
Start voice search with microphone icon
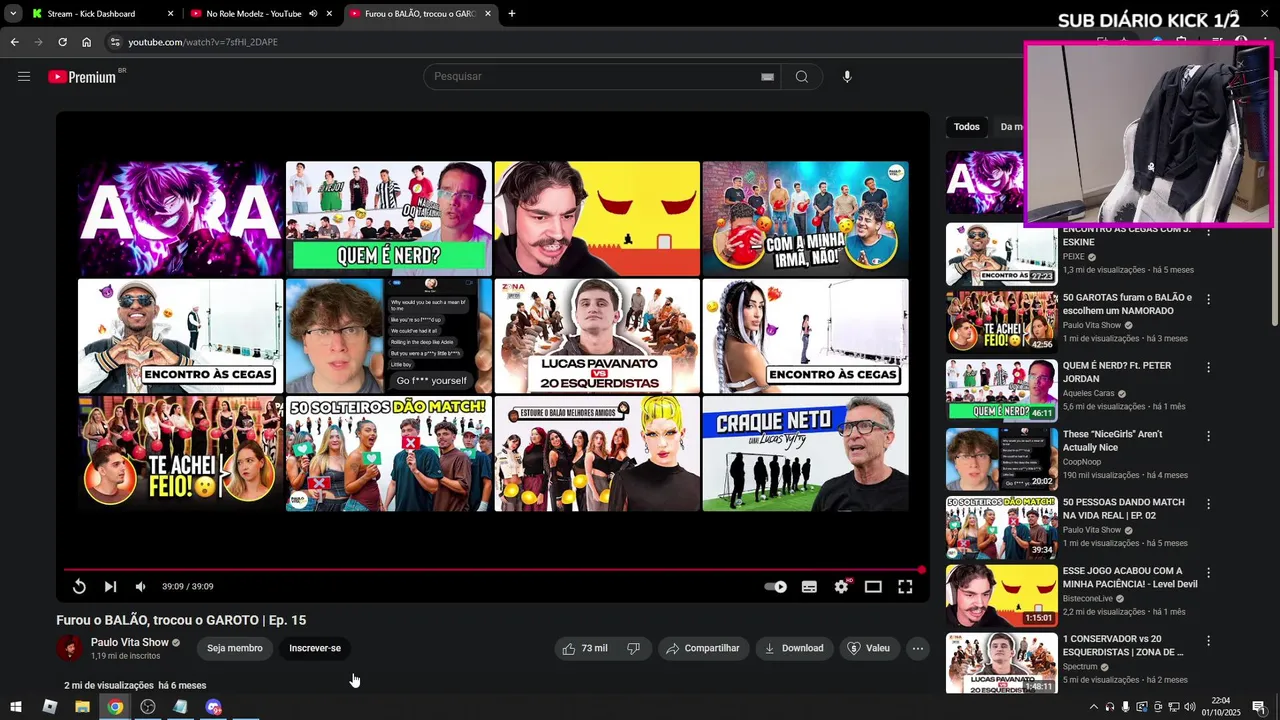847,77
